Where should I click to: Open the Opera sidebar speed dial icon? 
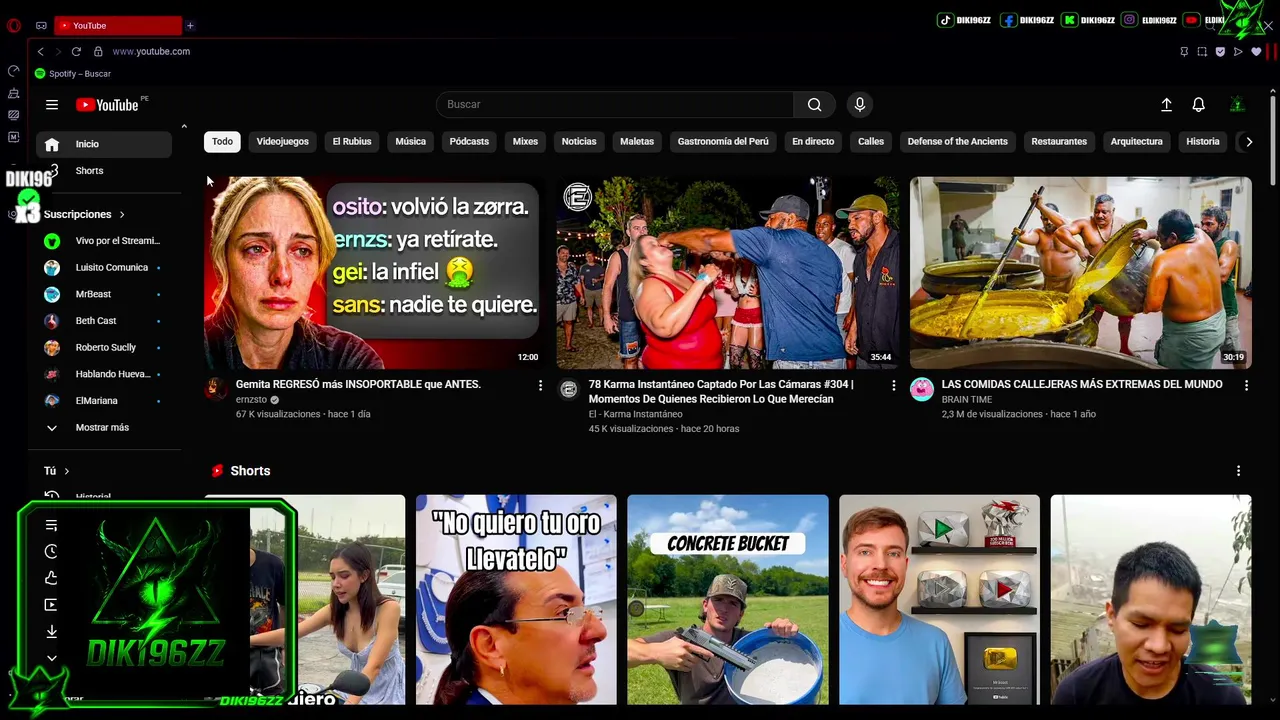coord(13,71)
